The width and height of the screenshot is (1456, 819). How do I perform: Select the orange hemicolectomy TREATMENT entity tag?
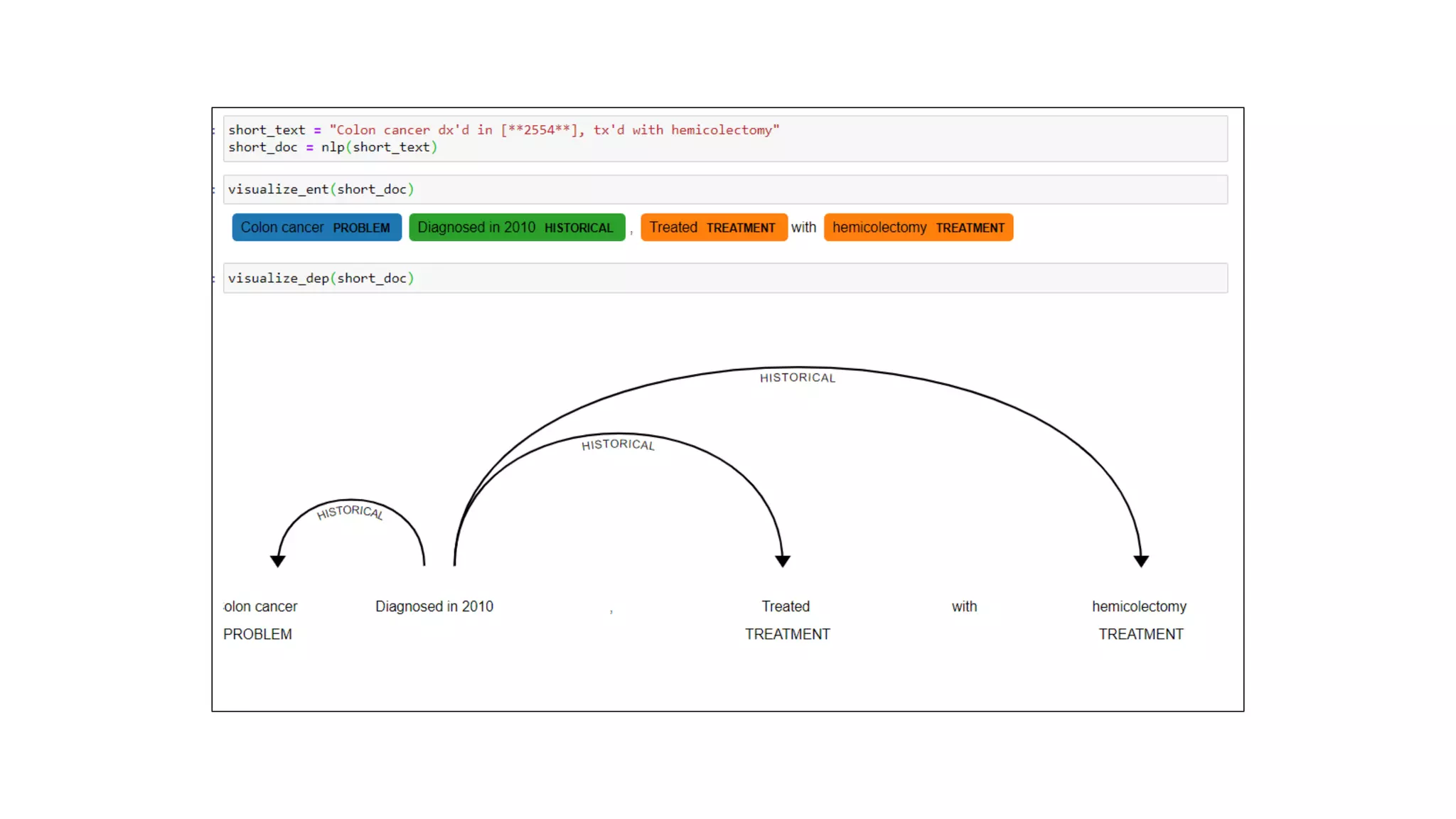pyautogui.click(x=918, y=227)
